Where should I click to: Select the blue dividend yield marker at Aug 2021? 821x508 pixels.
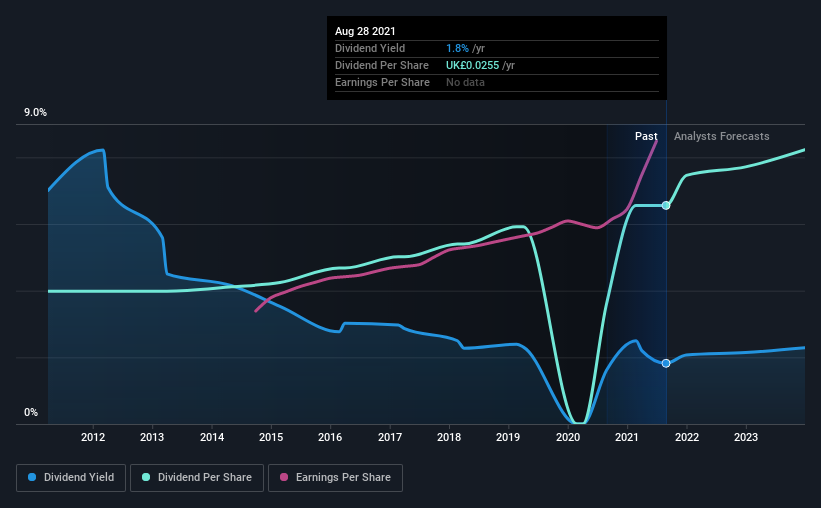tap(665, 363)
